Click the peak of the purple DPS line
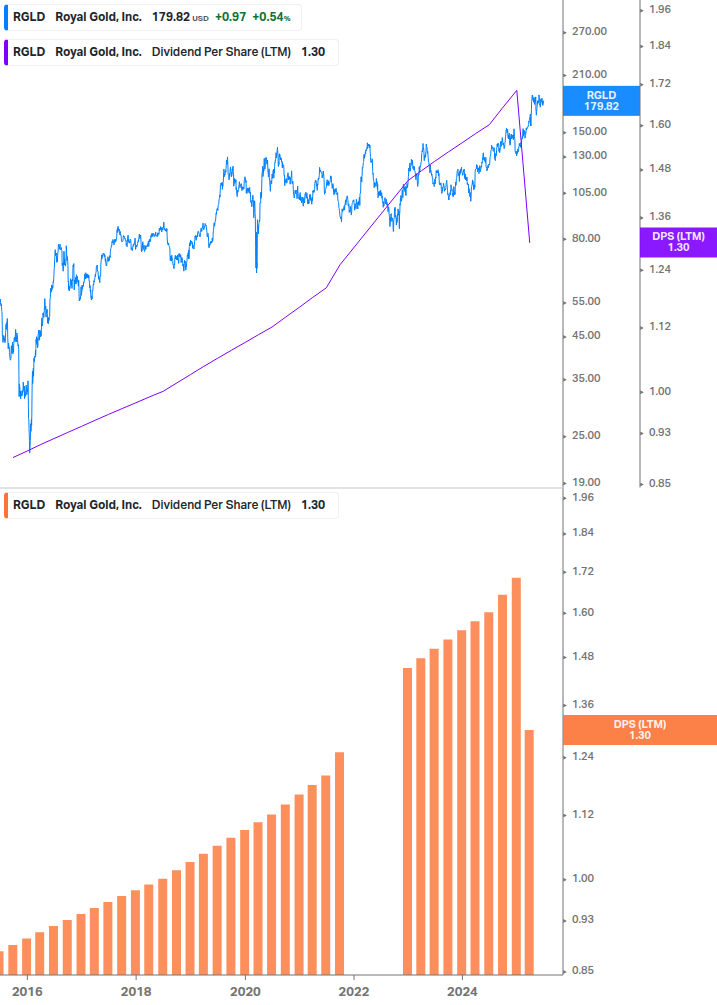717x1005 pixels. (516, 91)
